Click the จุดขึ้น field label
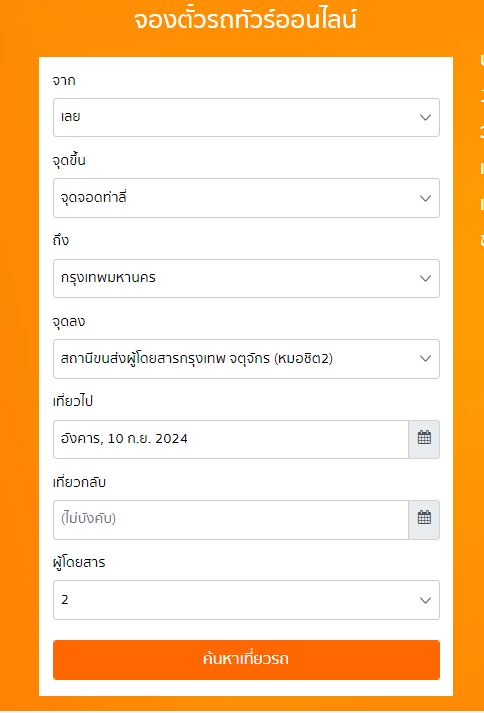This screenshot has height=713, width=484. tap(69, 161)
